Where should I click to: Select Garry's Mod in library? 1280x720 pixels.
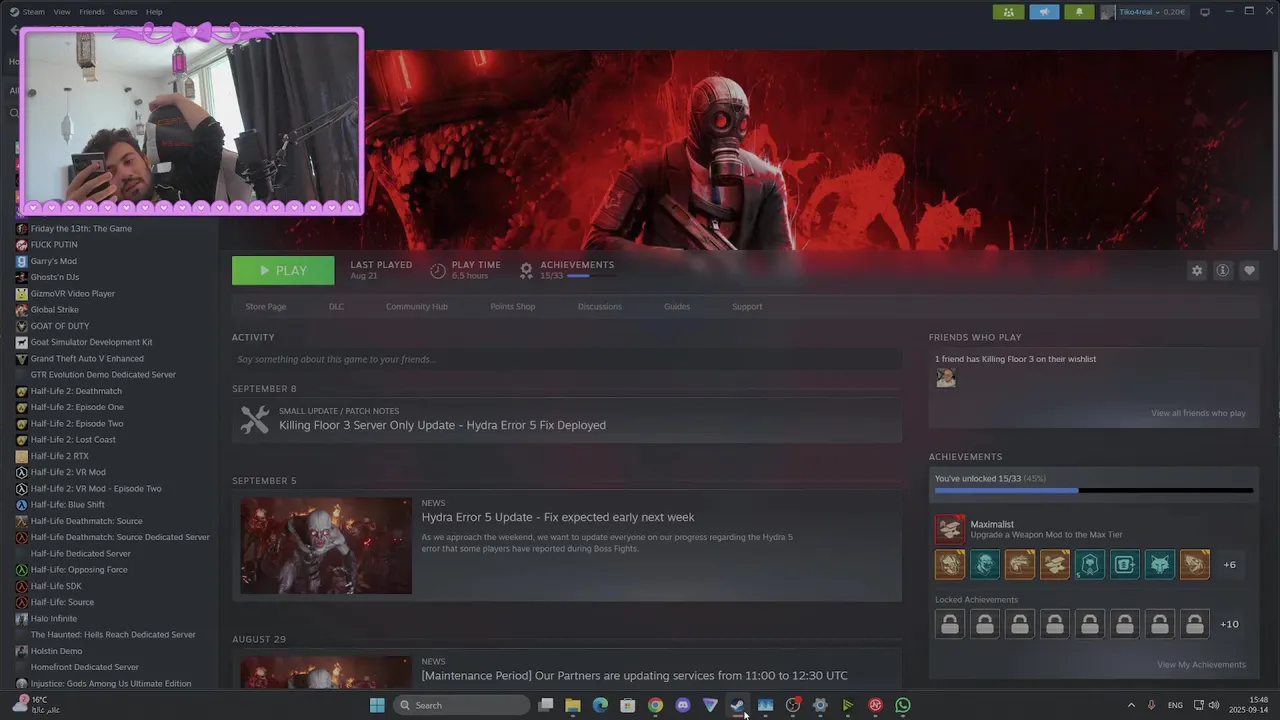point(53,261)
